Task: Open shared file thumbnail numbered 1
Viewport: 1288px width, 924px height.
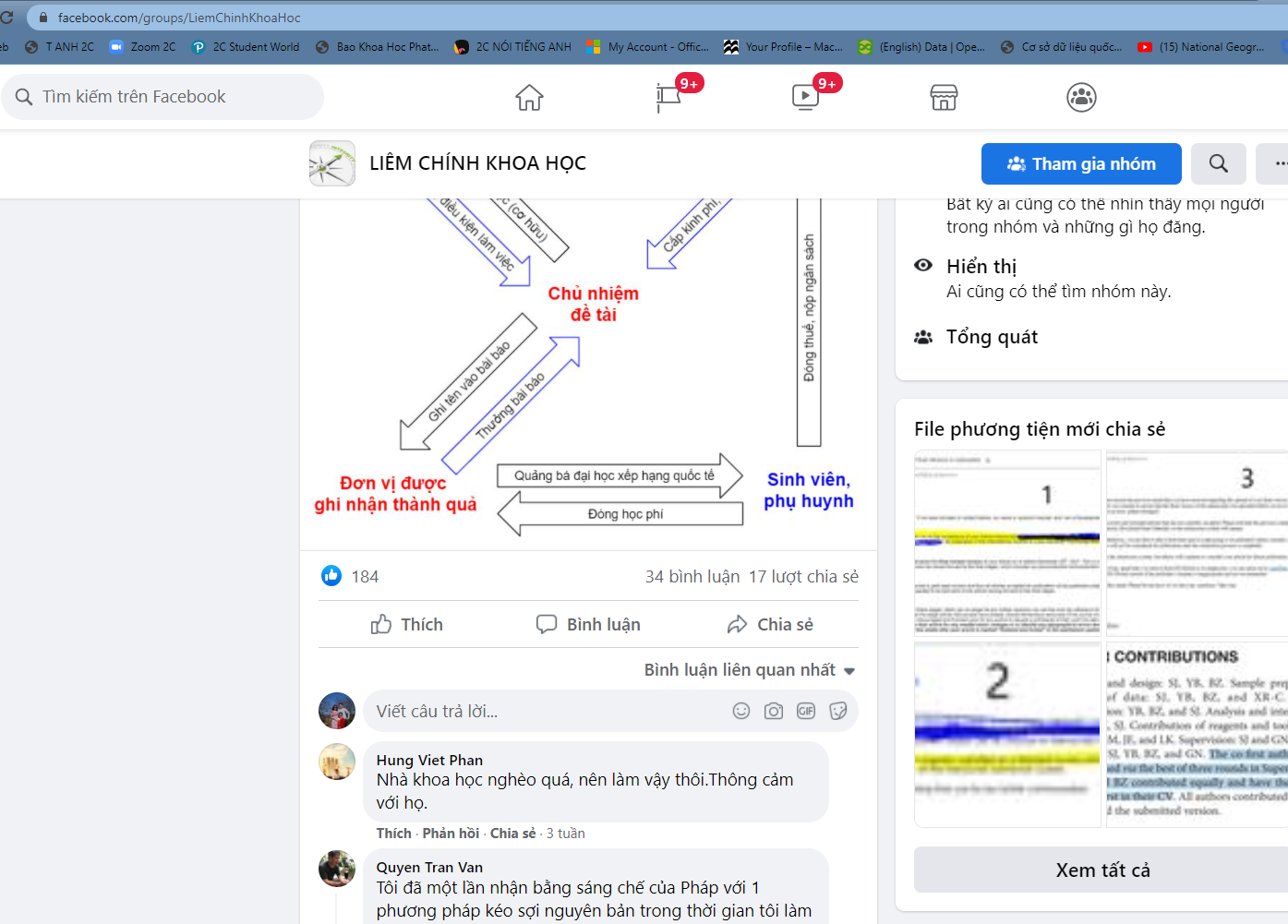Action: click(1007, 543)
